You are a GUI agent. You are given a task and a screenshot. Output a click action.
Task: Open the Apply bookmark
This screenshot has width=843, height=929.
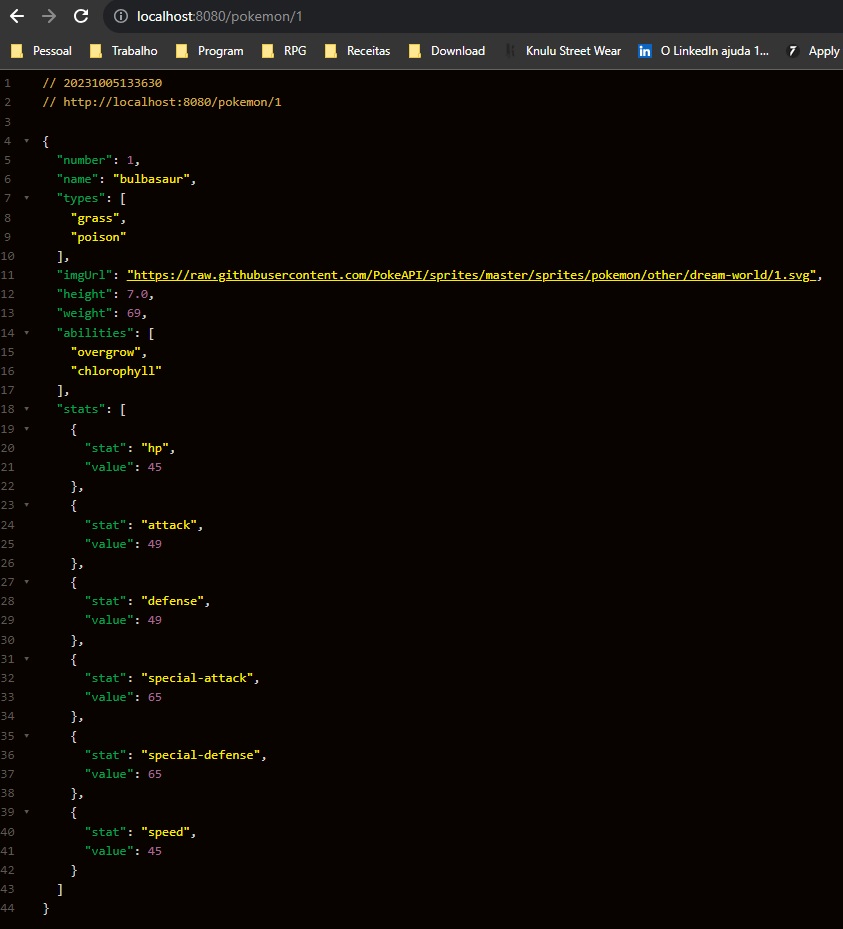click(x=813, y=51)
